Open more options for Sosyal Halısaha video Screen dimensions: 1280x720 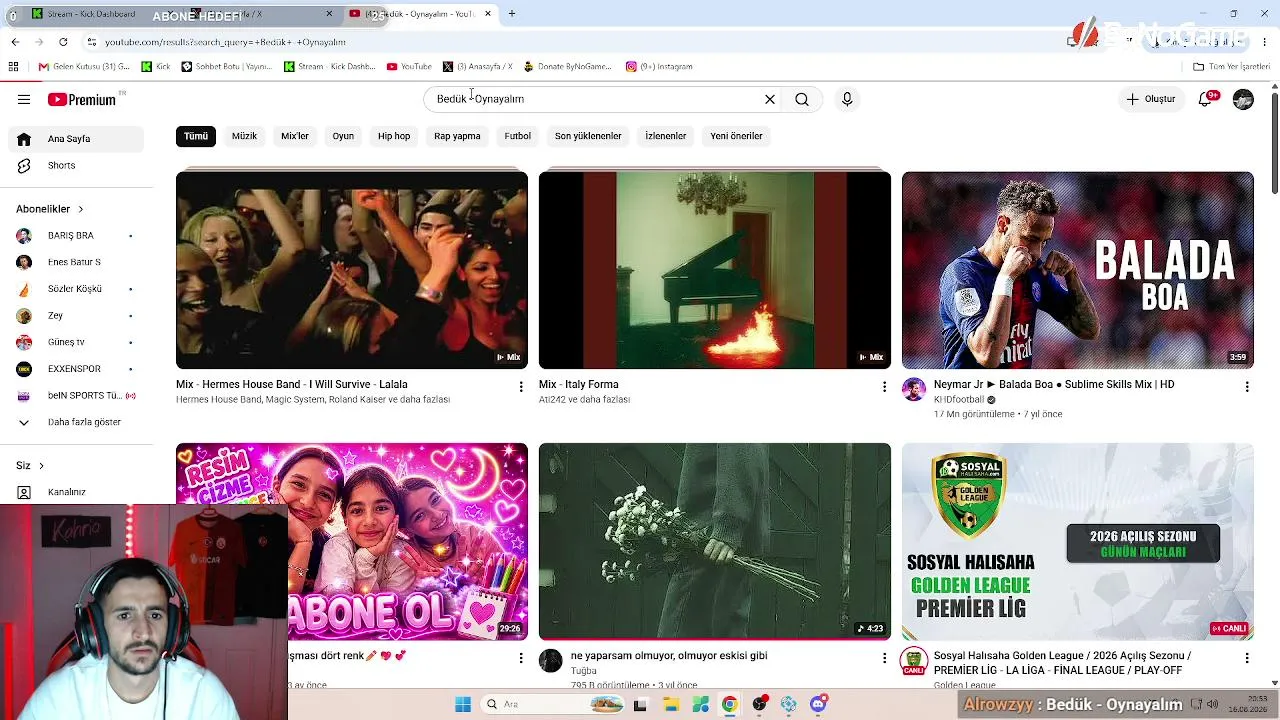[1247, 657]
